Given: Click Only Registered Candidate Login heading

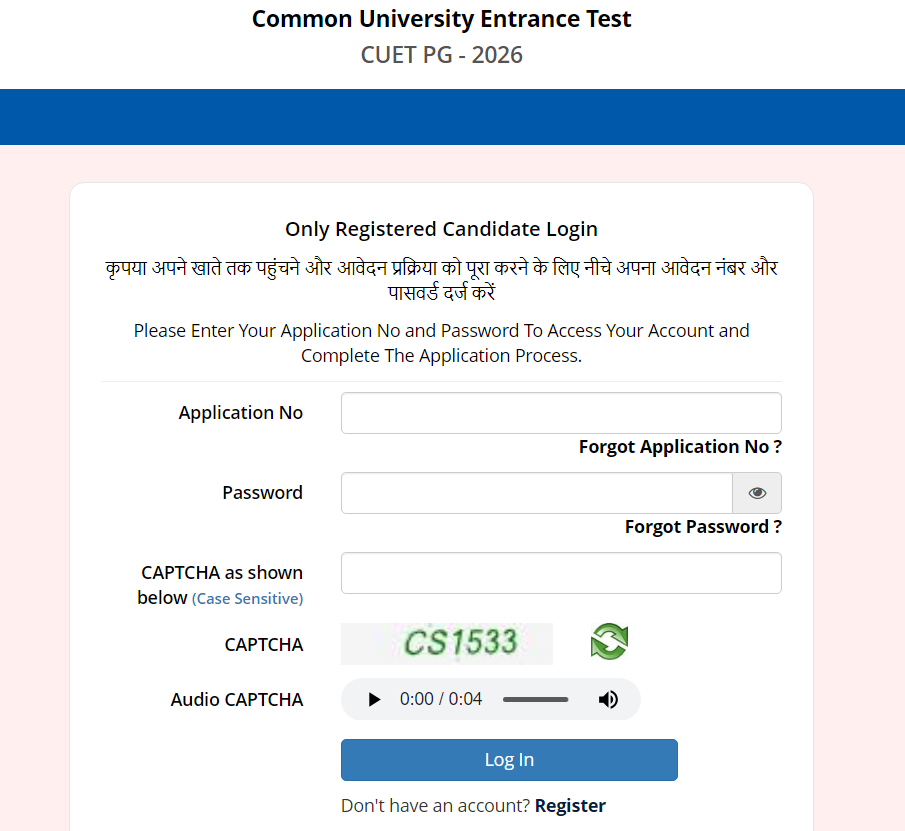Looking at the screenshot, I should click(441, 229).
